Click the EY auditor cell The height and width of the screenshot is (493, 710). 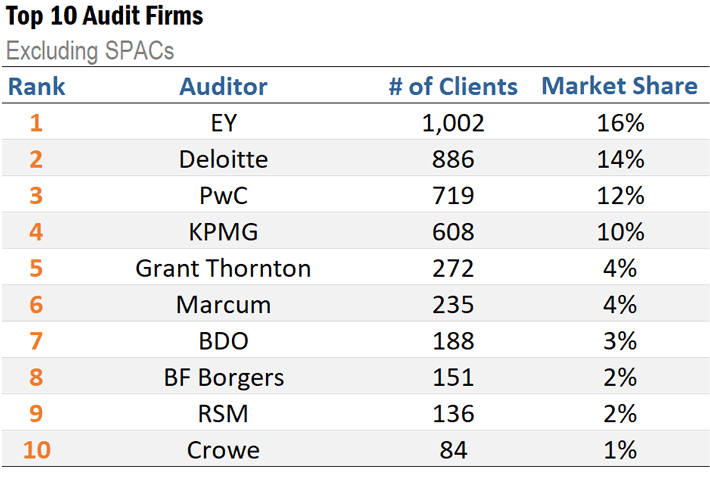(x=223, y=123)
